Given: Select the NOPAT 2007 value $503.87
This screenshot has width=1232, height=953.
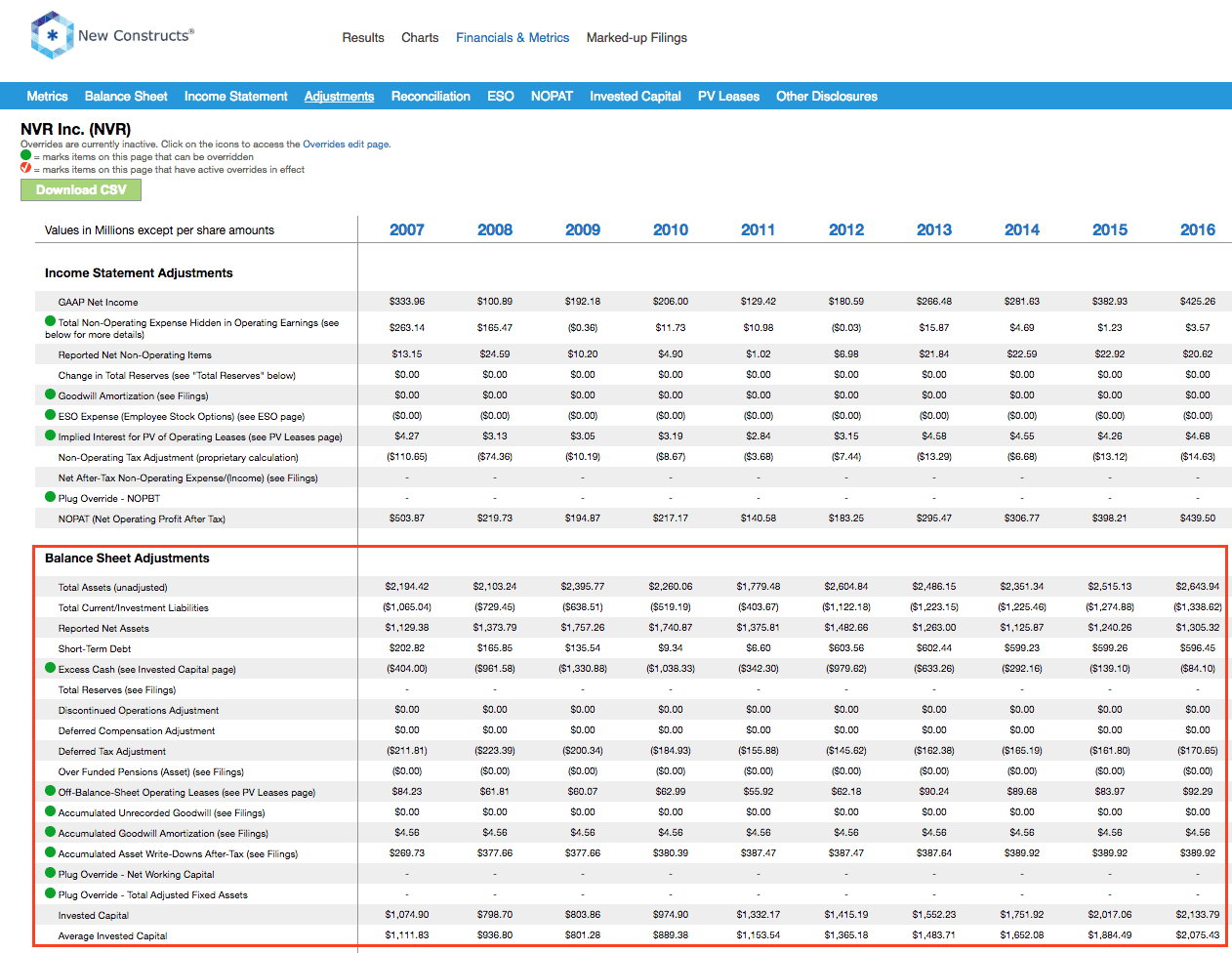Looking at the screenshot, I should click(407, 518).
